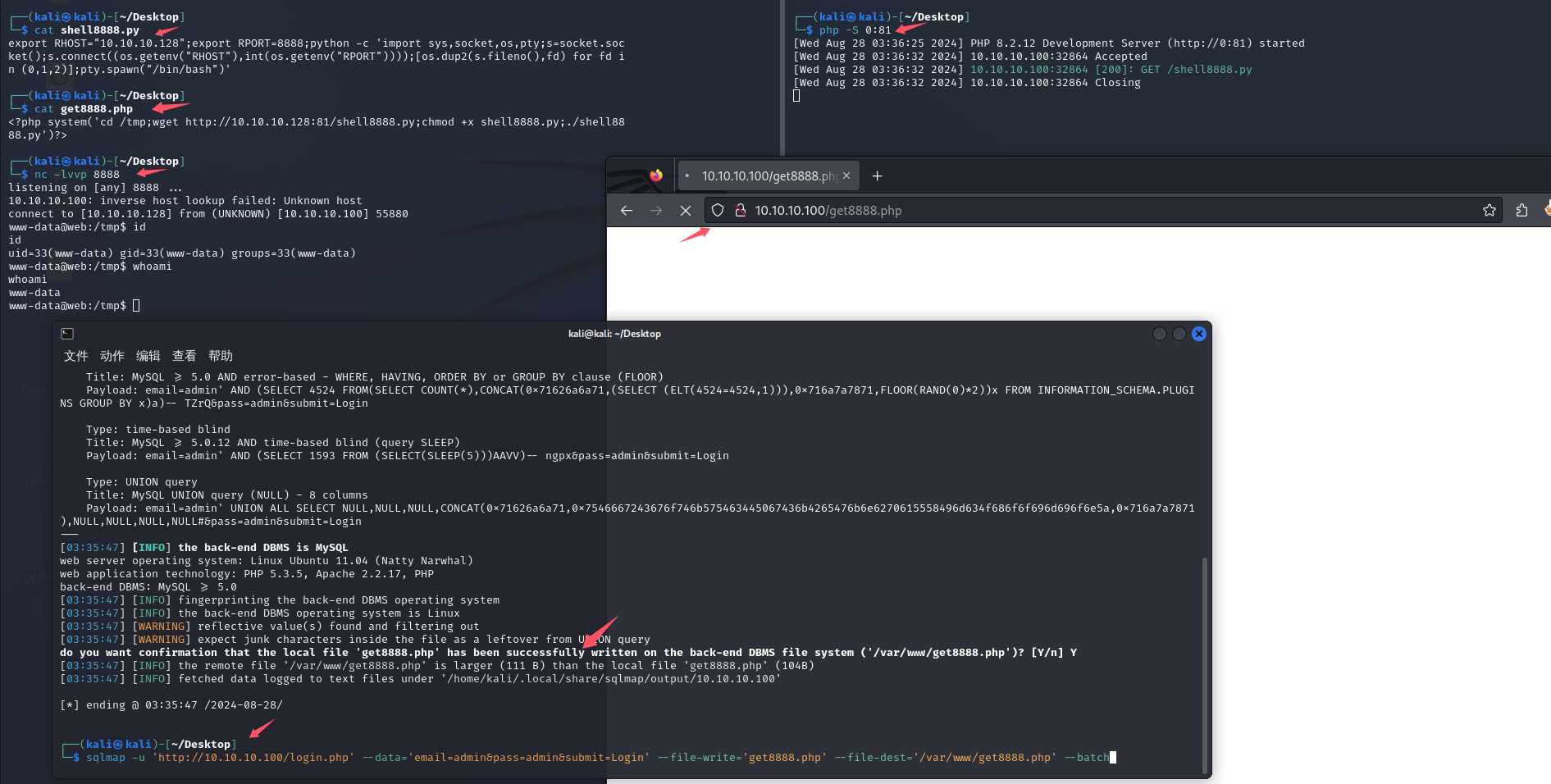
Task: Maximize the kali@kali Desktop terminal window
Action: coord(1179,334)
